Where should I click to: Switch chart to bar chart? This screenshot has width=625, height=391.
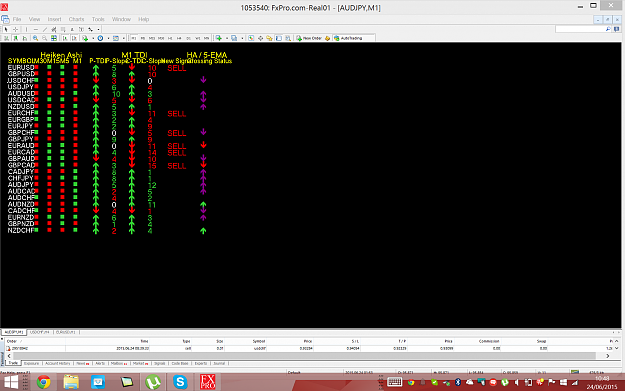click(6, 38)
